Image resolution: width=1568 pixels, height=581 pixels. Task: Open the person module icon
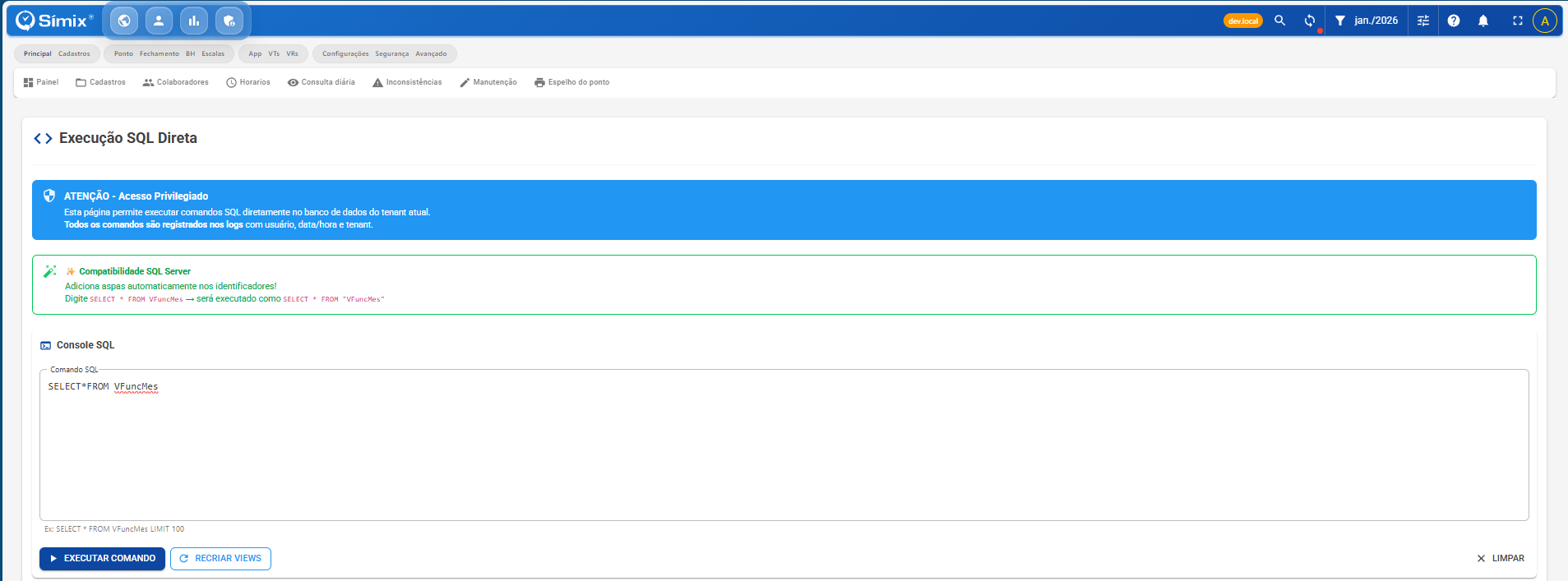pos(159,21)
